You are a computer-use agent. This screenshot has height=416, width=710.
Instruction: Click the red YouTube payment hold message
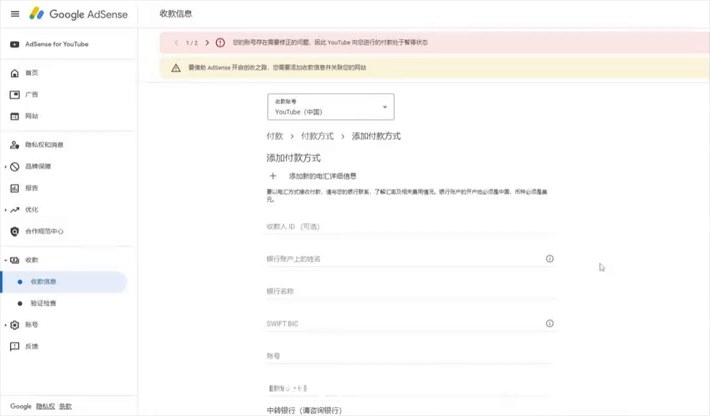point(330,43)
